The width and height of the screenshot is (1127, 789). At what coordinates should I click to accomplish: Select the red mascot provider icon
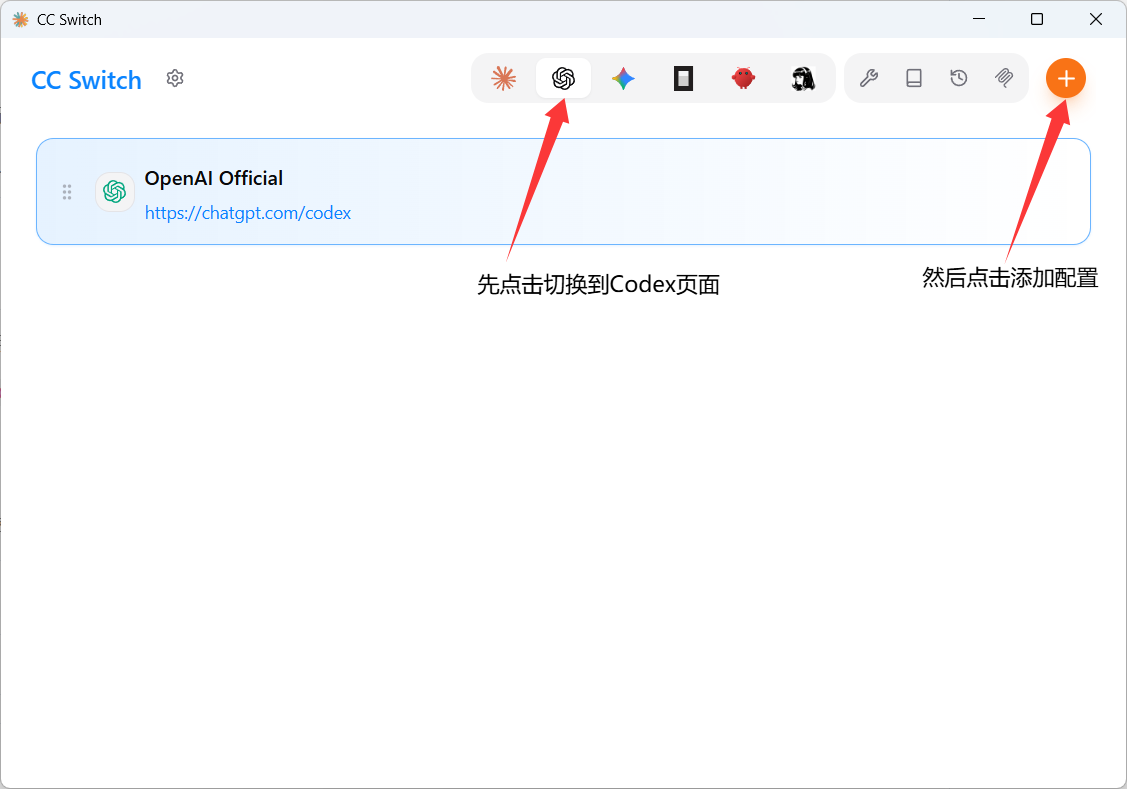[x=743, y=77]
